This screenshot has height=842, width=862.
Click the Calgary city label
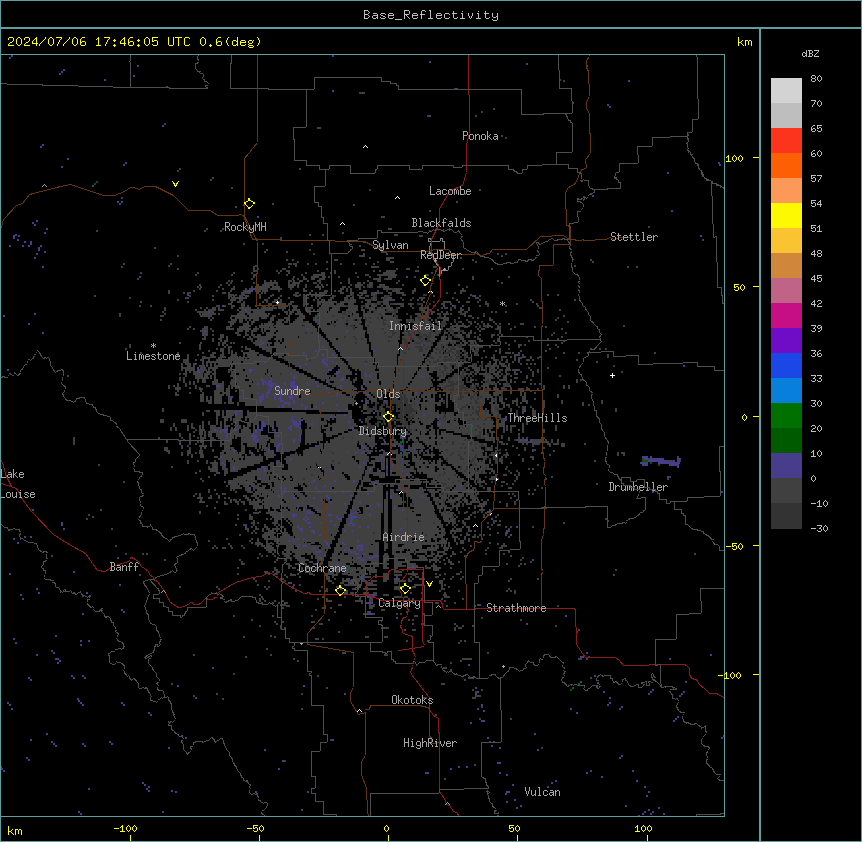(x=400, y=603)
